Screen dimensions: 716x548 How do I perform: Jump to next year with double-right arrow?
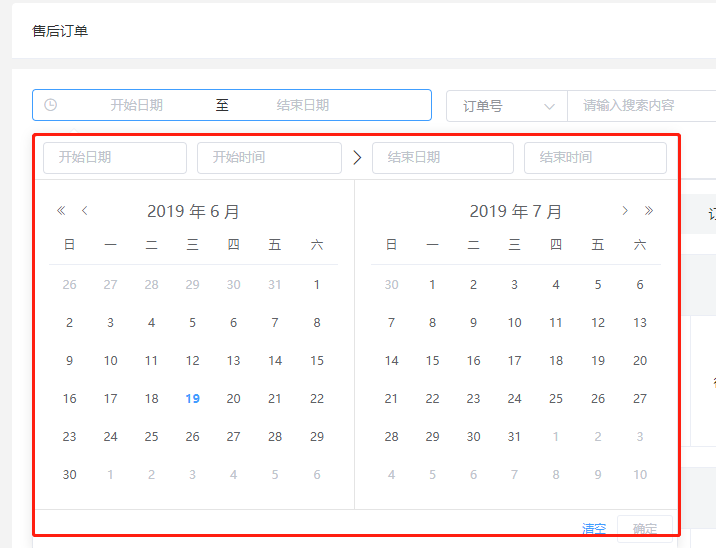(649, 211)
